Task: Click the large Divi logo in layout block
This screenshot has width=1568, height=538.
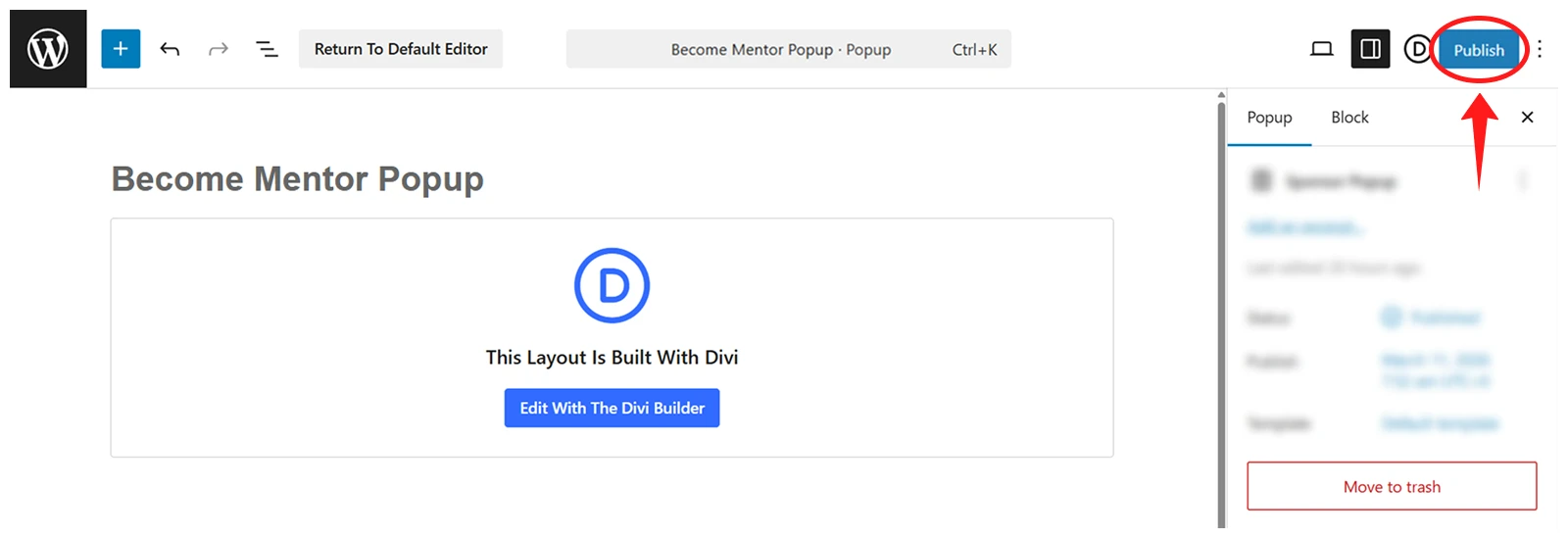Action: point(612,285)
